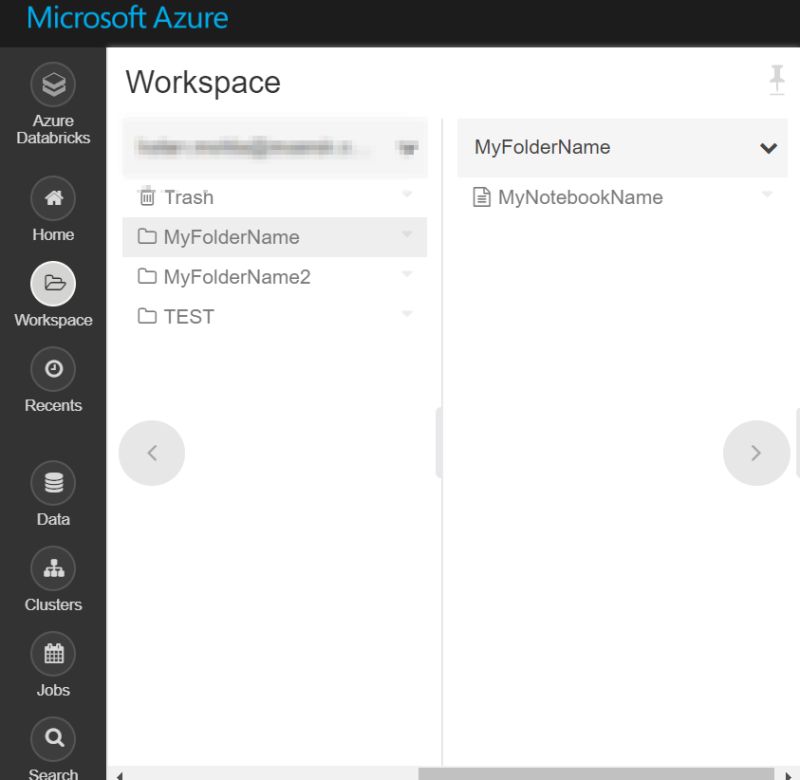Click the Workspace panel heading
This screenshot has width=800, height=780.
pos(203,82)
